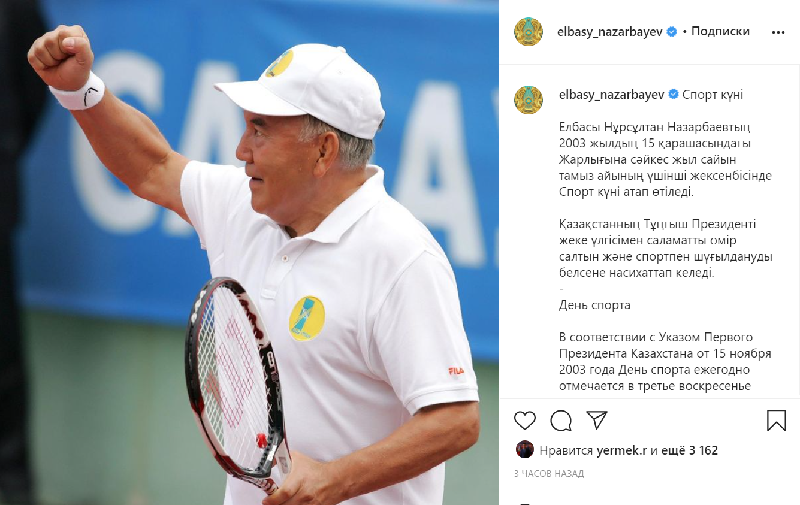Toggle Подписки following status
The width and height of the screenshot is (800, 505).
pos(720,31)
